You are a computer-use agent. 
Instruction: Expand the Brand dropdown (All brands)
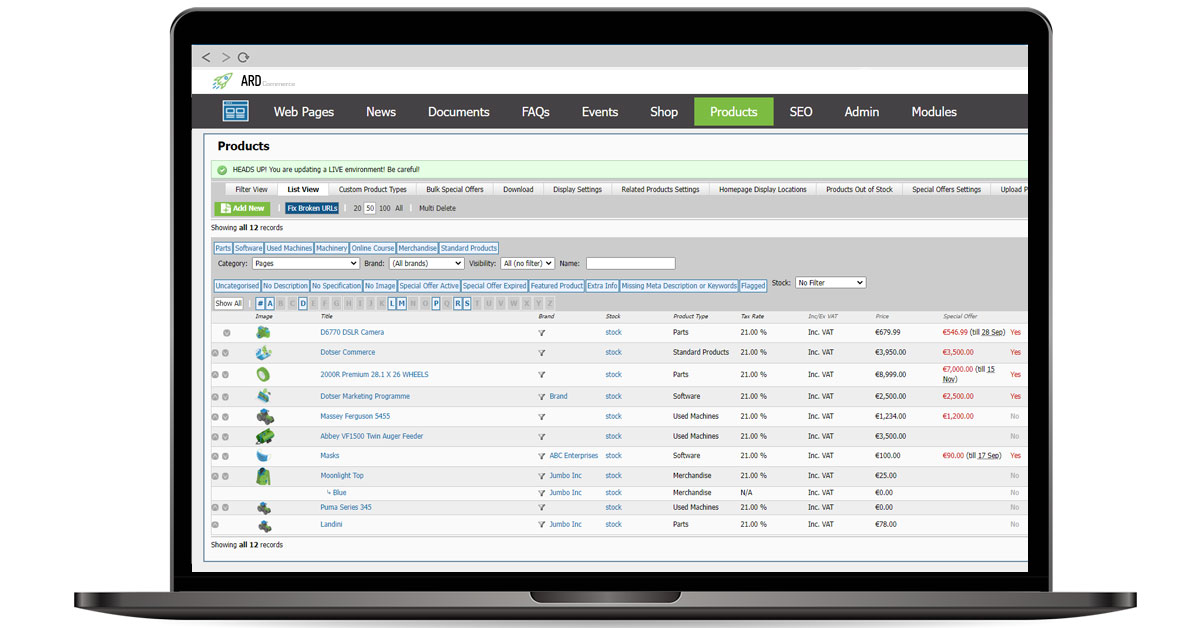point(426,264)
